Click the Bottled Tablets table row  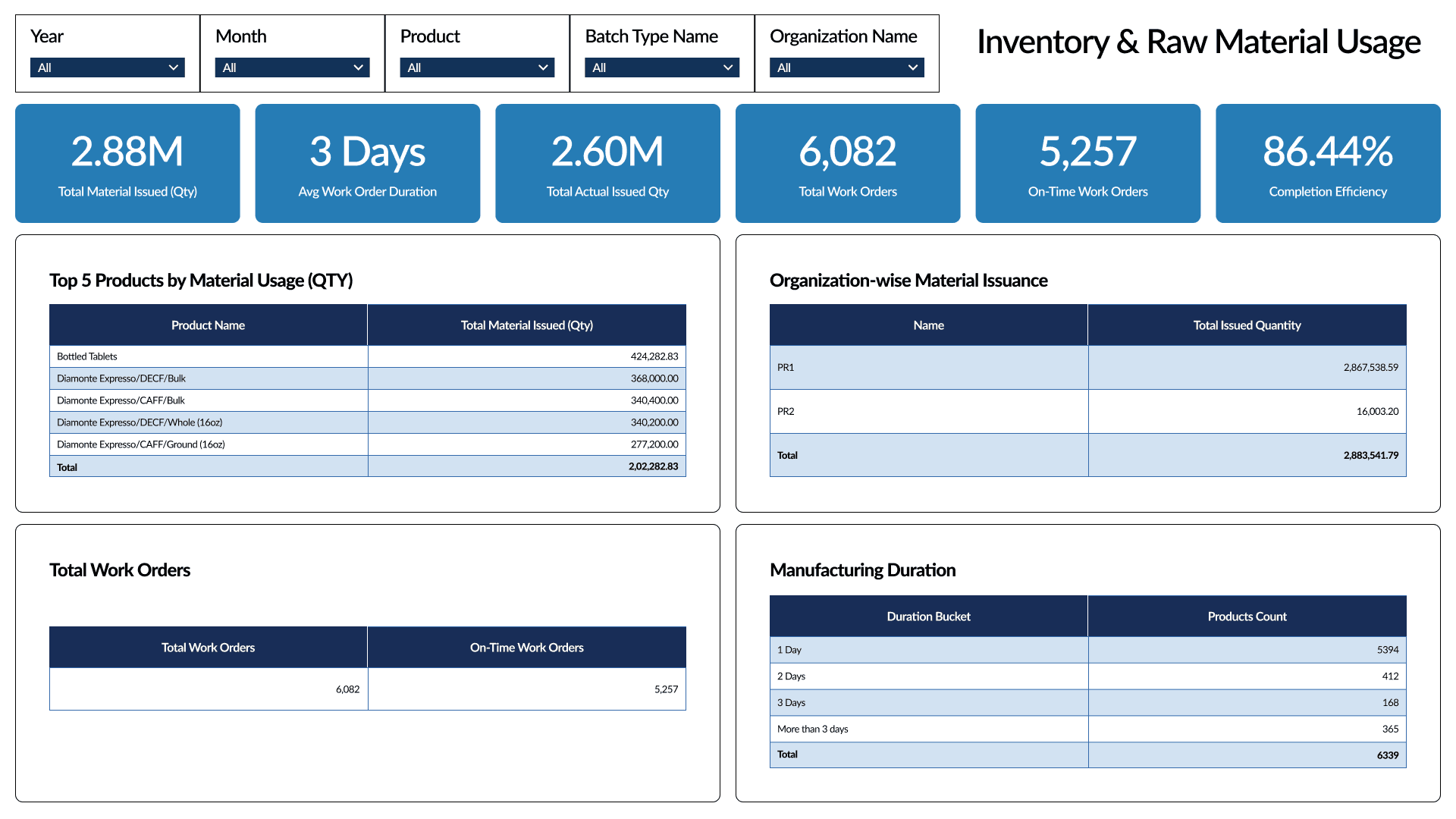coord(208,356)
